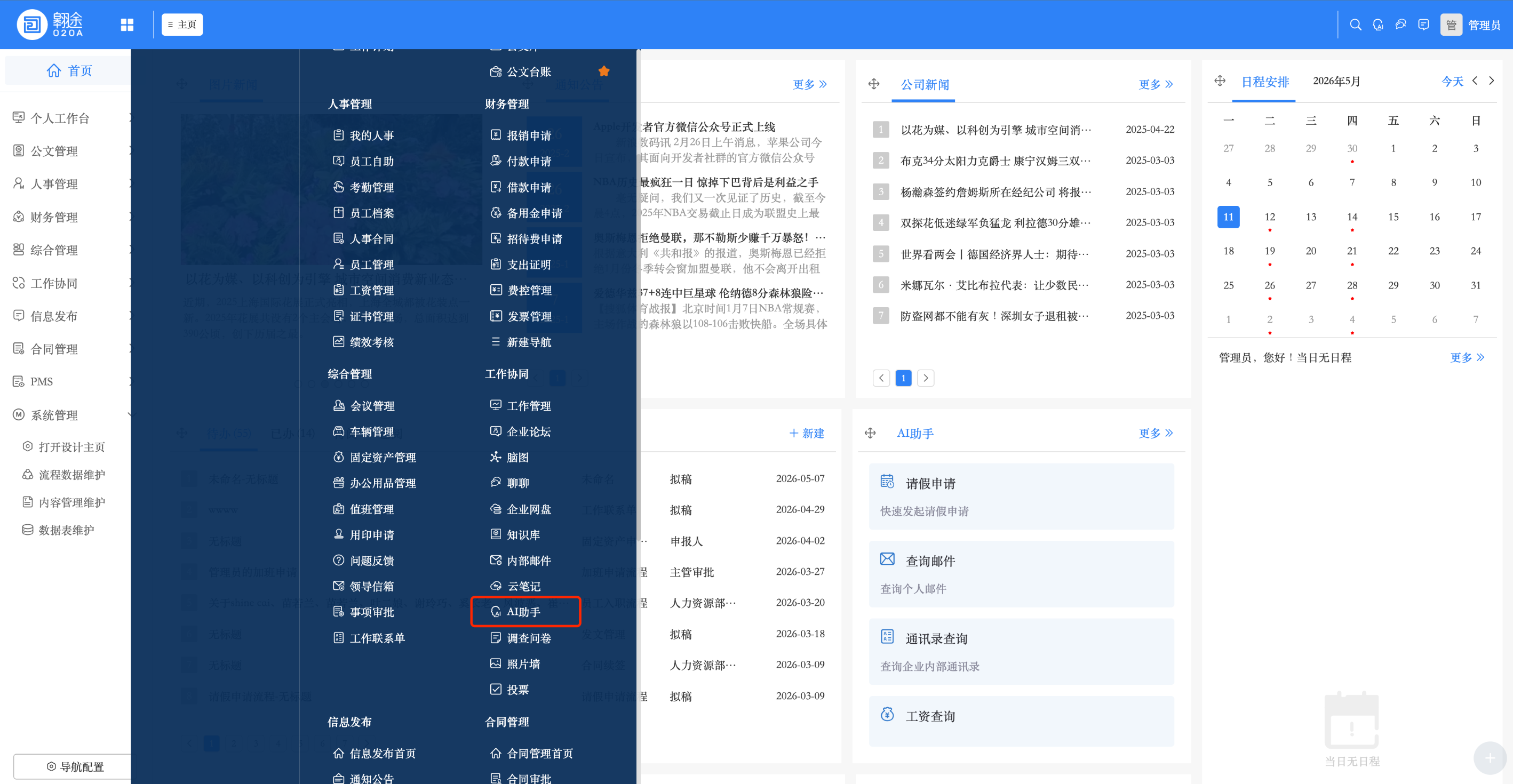
Task: Select the 日程安排 tab
Action: (x=1265, y=82)
